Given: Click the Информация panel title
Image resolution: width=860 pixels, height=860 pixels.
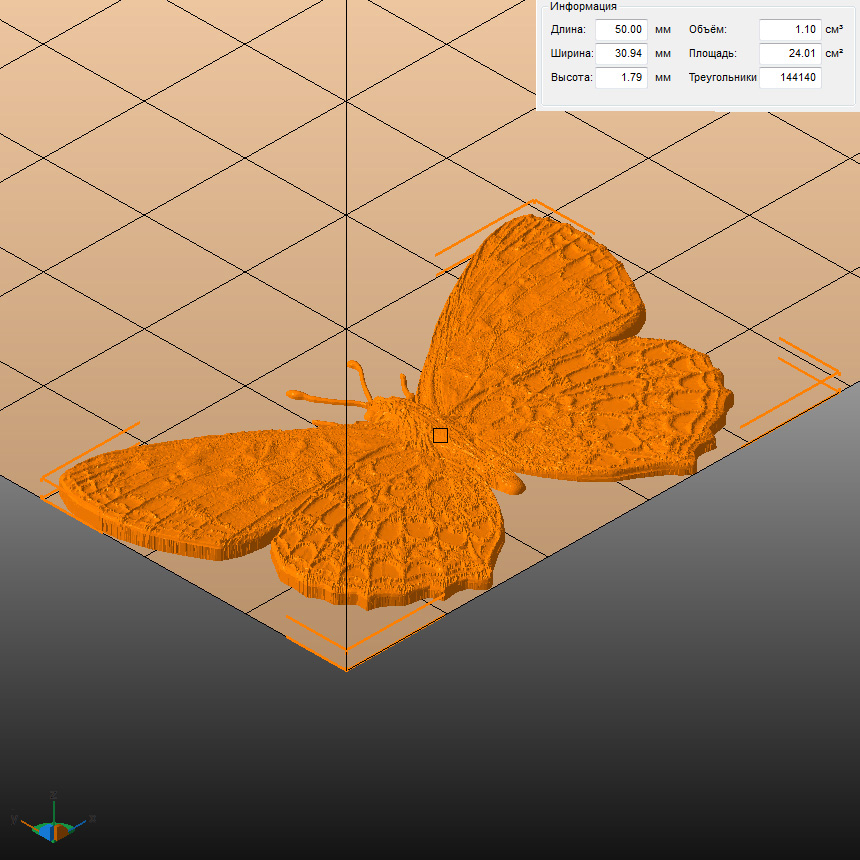Looking at the screenshot, I should click(x=583, y=6).
